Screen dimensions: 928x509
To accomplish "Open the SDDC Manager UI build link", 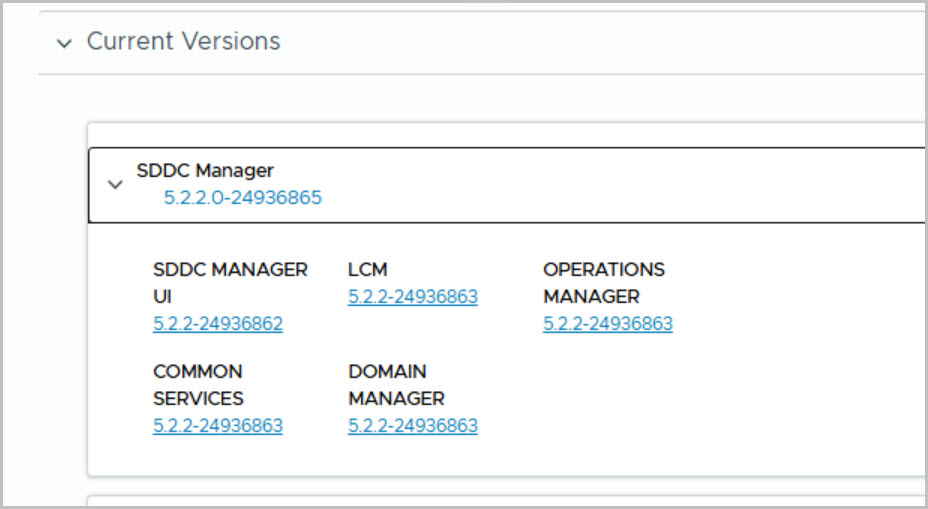I will (218, 324).
